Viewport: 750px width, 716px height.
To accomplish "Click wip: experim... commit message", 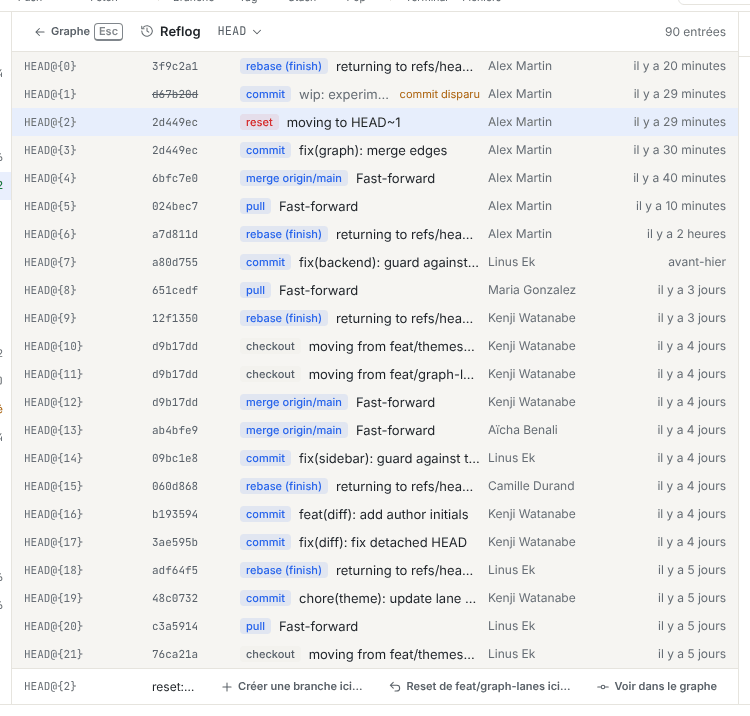I will (x=344, y=94).
